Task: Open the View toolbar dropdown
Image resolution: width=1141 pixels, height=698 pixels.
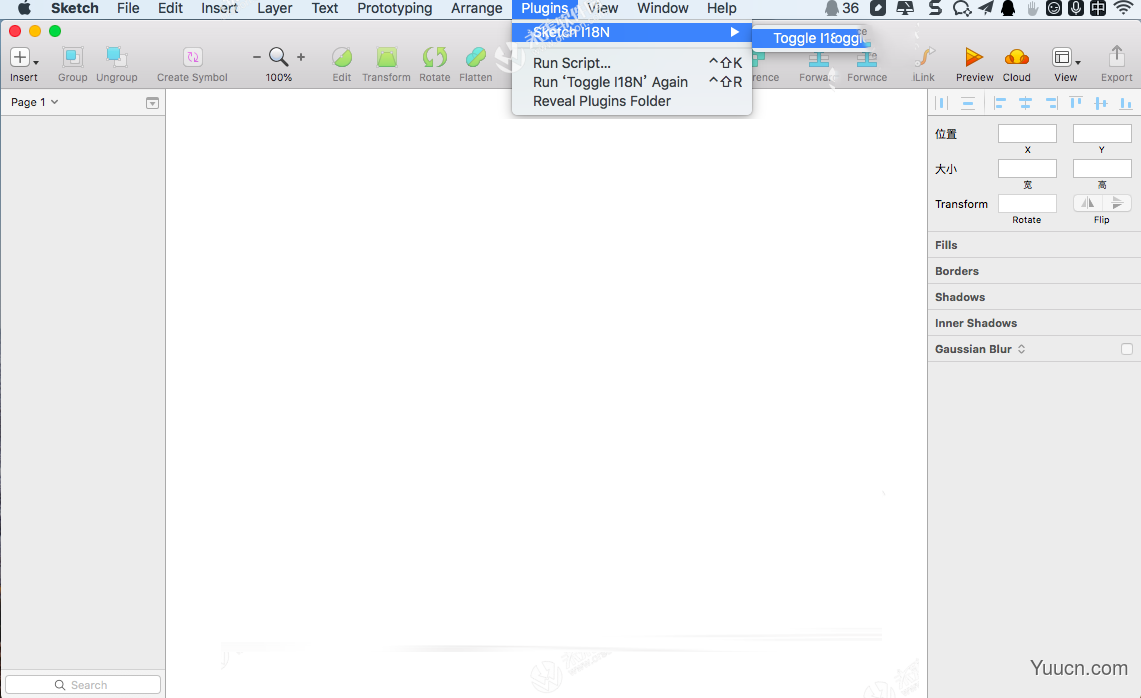Action: coord(1066,57)
